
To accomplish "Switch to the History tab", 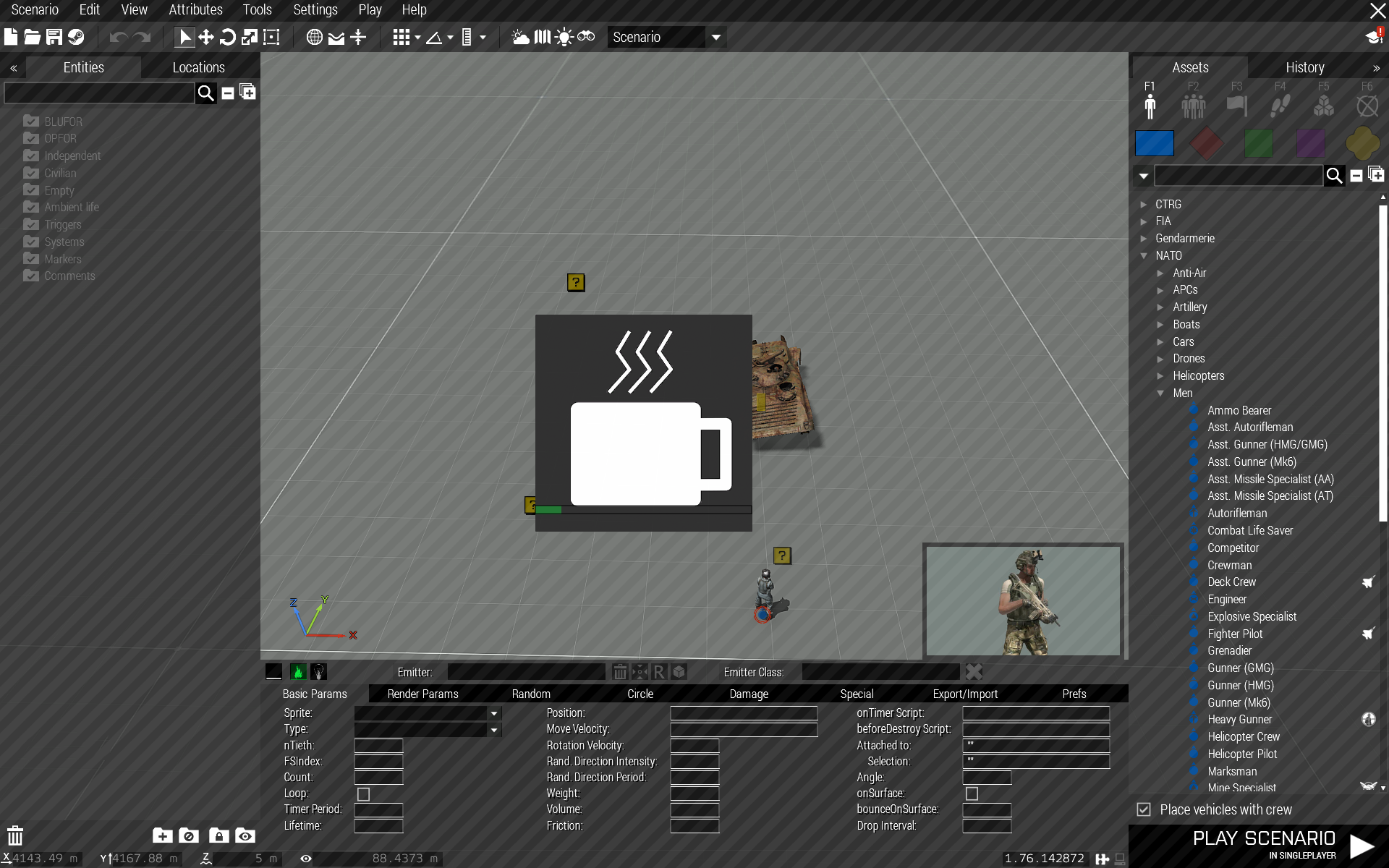I will (1305, 67).
